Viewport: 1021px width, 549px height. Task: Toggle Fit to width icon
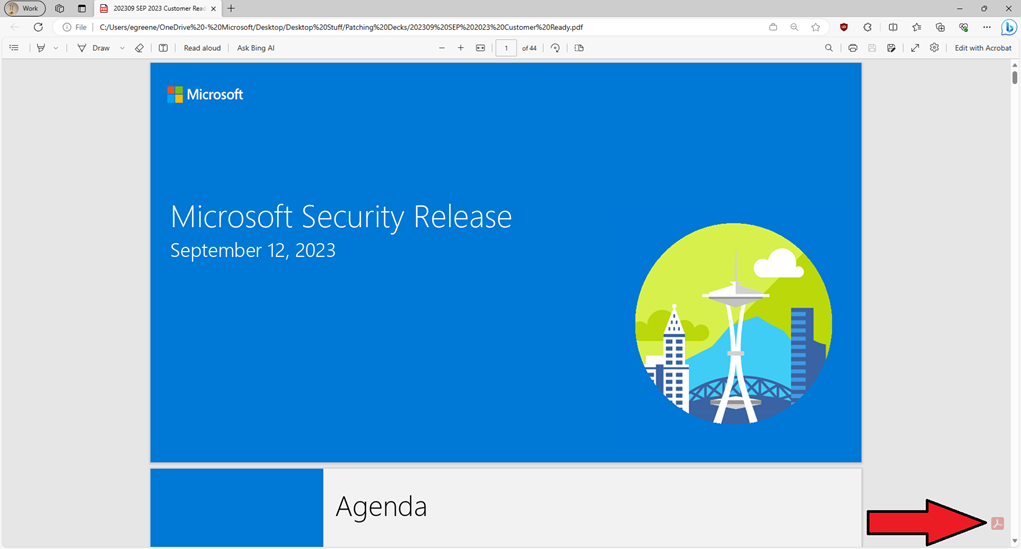481,48
